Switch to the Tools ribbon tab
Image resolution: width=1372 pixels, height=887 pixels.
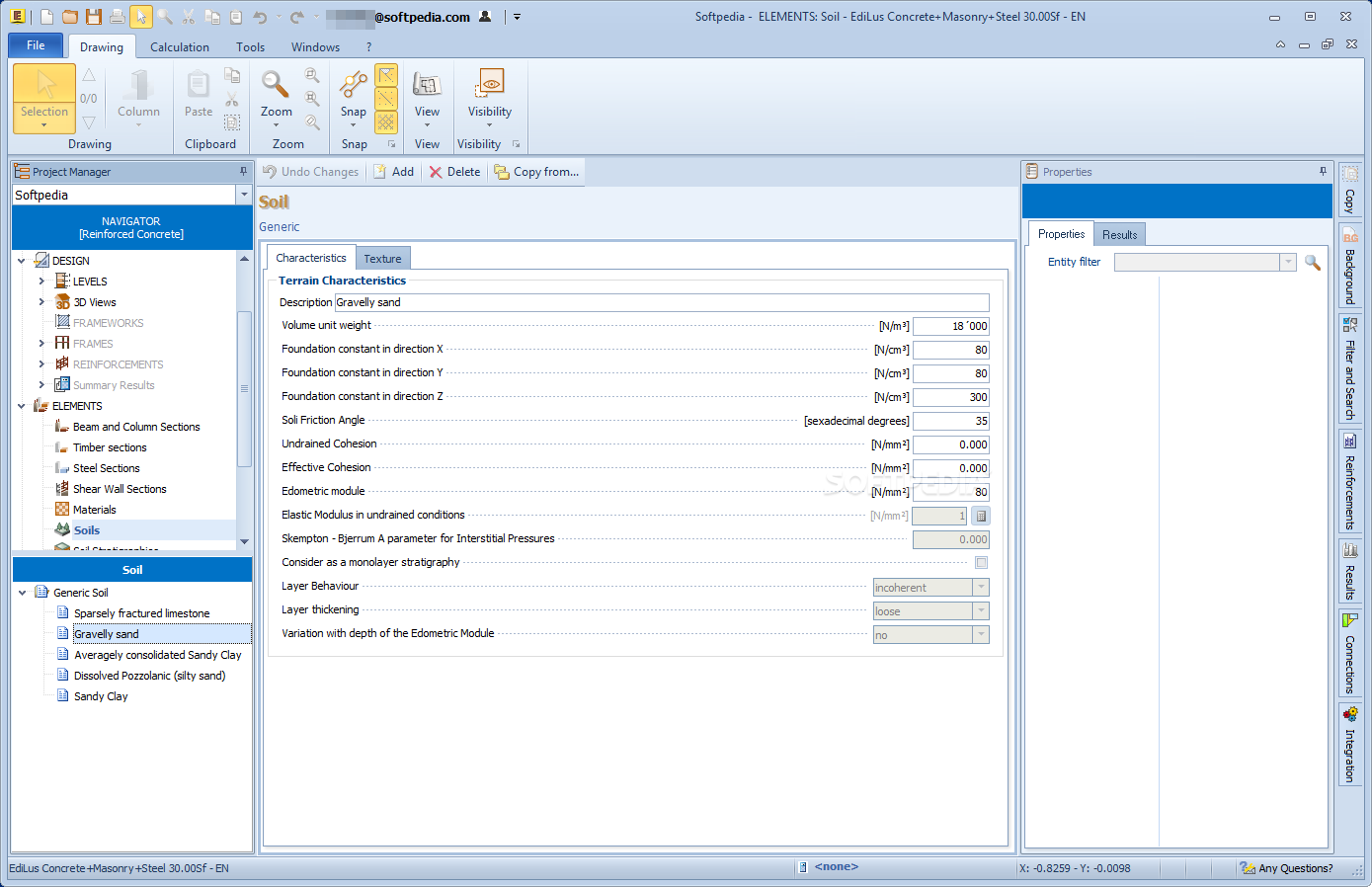point(250,46)
